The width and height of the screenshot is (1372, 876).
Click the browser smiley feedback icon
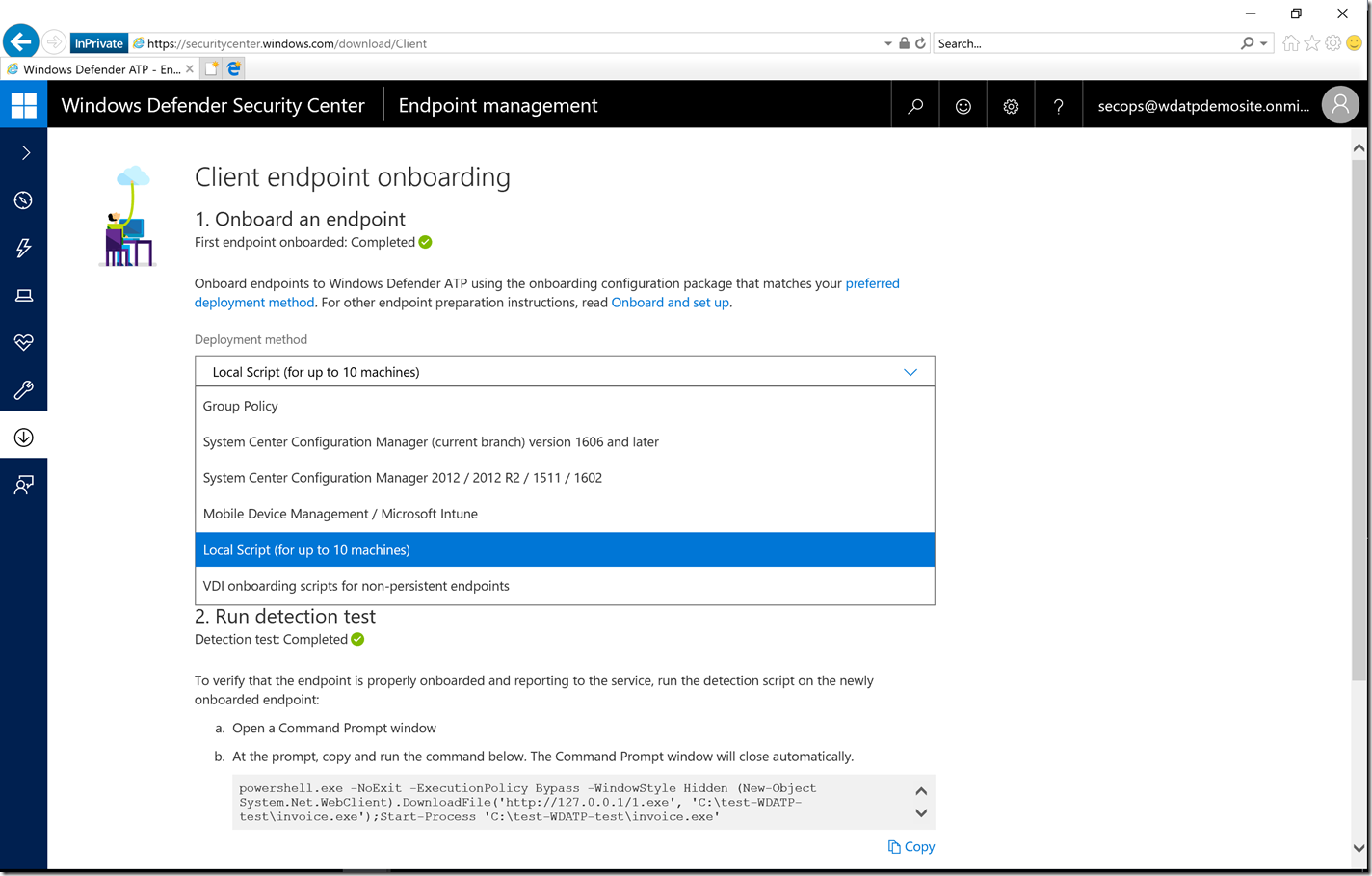1355,43
